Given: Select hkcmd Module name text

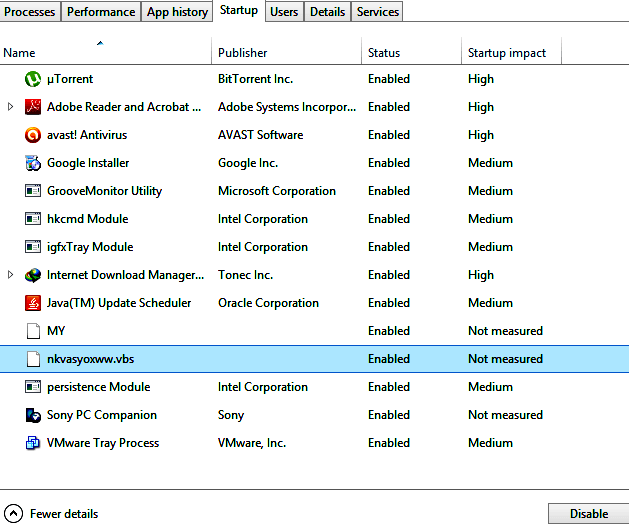Looking at the screenshot, I should 87,219.
